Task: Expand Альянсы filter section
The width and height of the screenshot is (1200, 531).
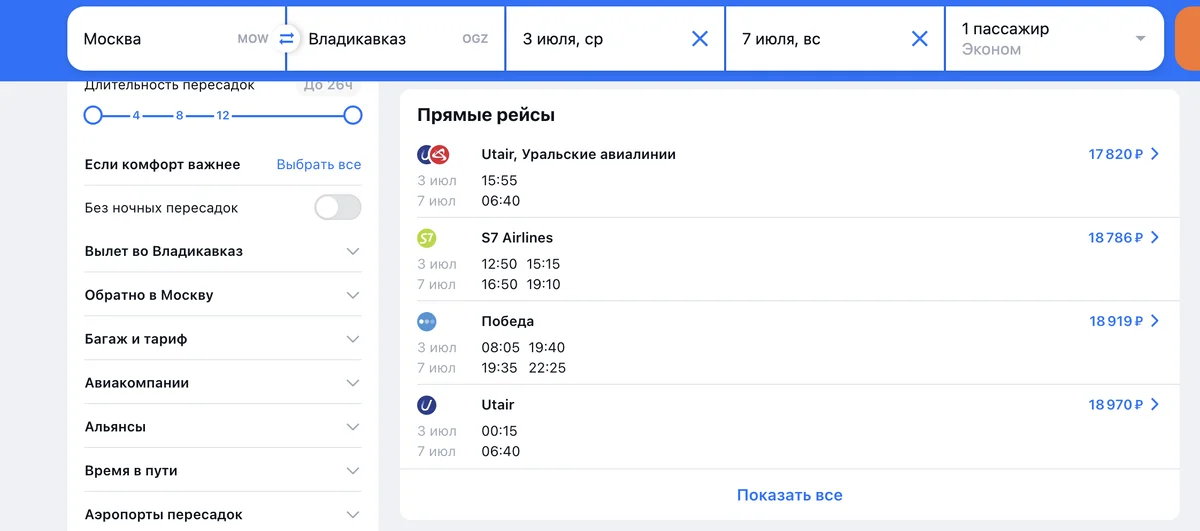Action: pyautogui.click(x=223, y=427)
